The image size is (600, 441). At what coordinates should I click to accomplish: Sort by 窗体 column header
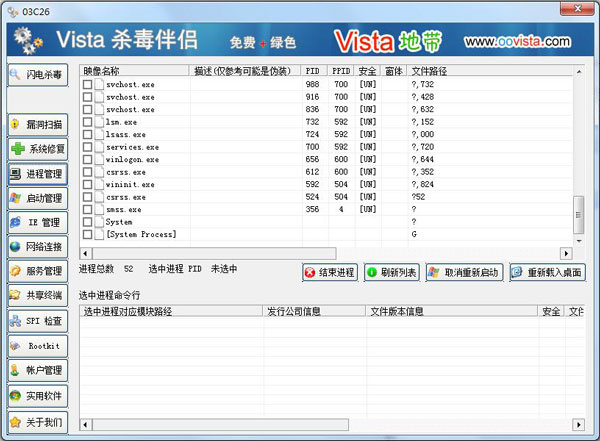tap(394, 71)
